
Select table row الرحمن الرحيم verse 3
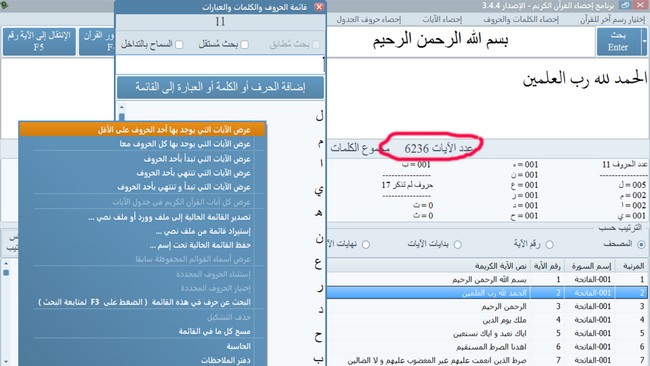coord(488,306)
